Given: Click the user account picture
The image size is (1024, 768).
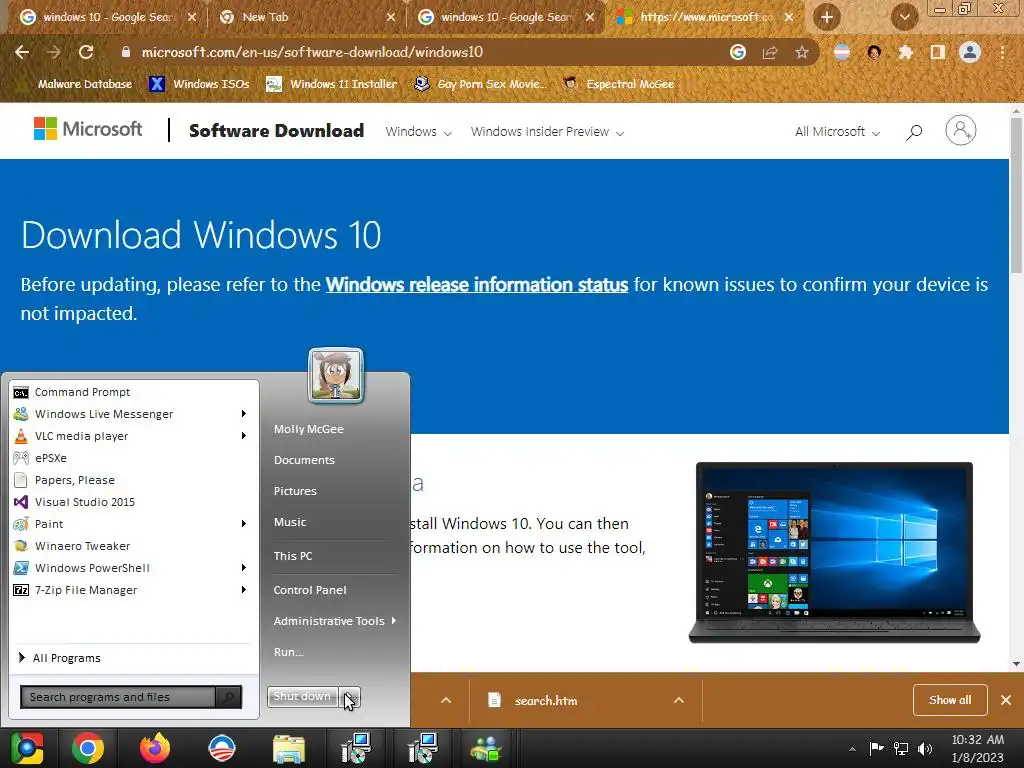Looking at the screenshot, I should [x=336, y=376].
